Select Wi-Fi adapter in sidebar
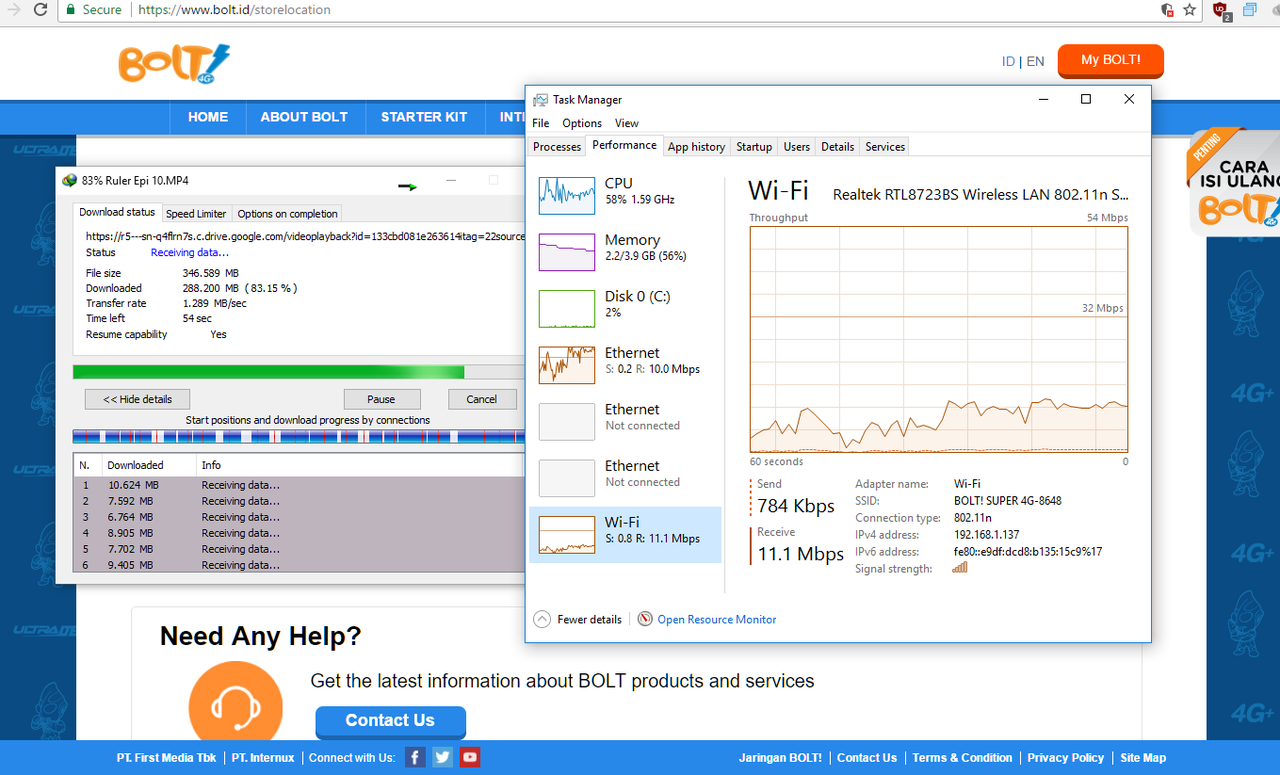 (625, 534)
